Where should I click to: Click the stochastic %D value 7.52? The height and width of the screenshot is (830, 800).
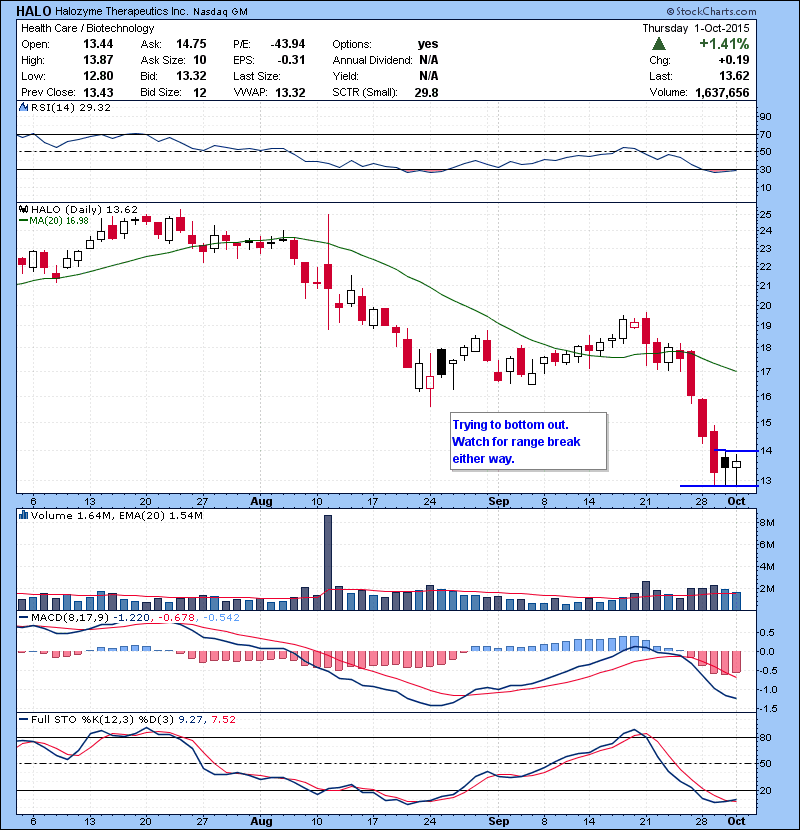(223, 719)
